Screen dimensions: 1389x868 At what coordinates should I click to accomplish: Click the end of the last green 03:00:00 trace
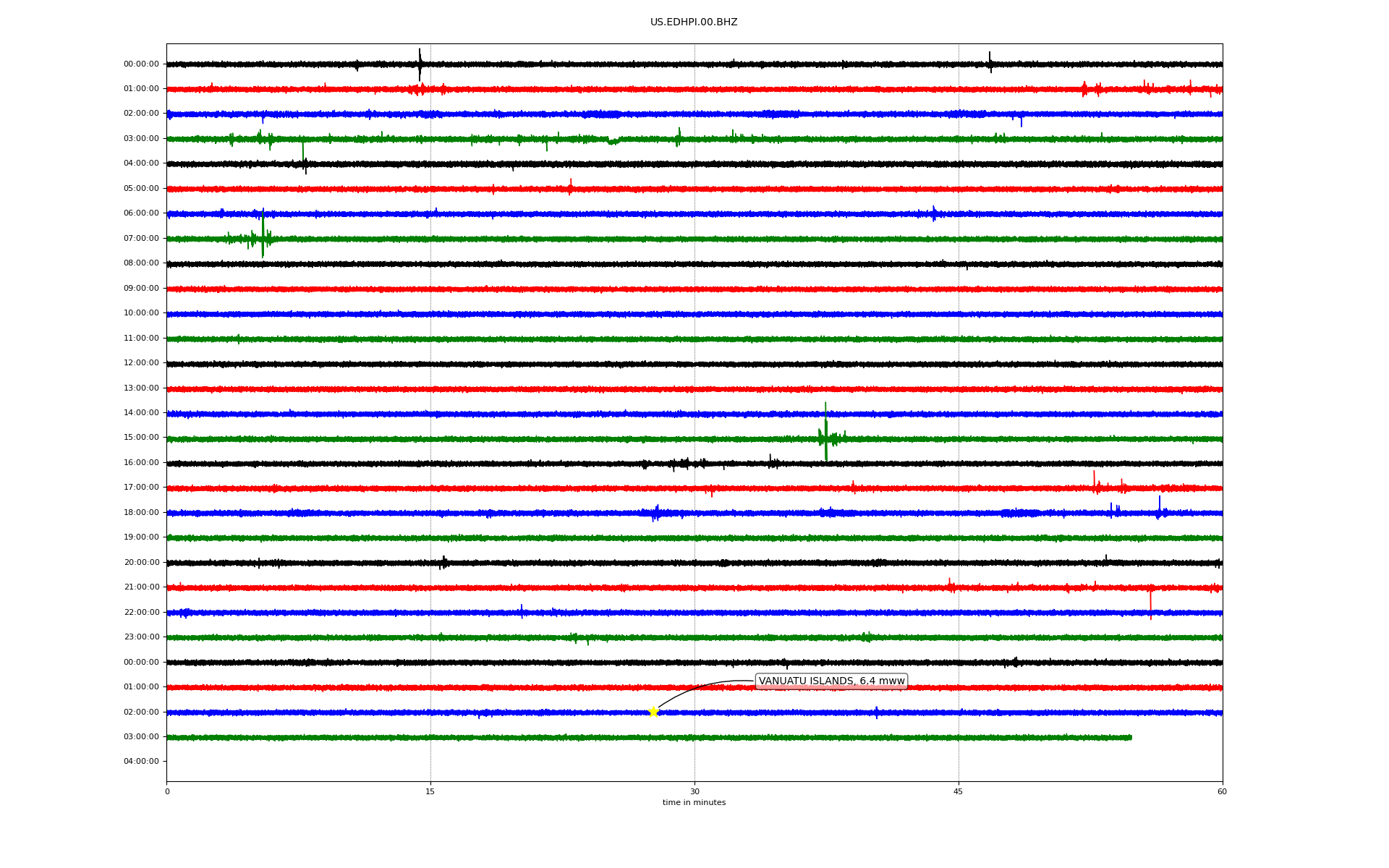[x=1131, y=738]
